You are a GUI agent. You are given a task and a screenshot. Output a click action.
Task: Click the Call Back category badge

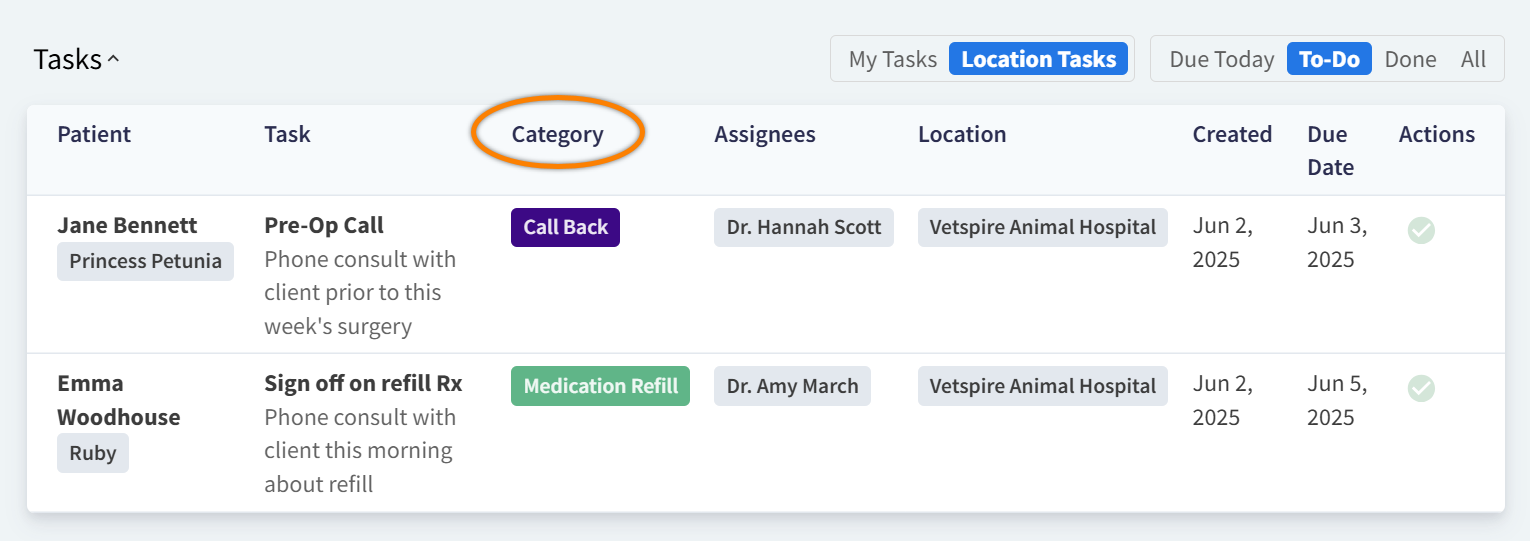[x=565, y=227]
